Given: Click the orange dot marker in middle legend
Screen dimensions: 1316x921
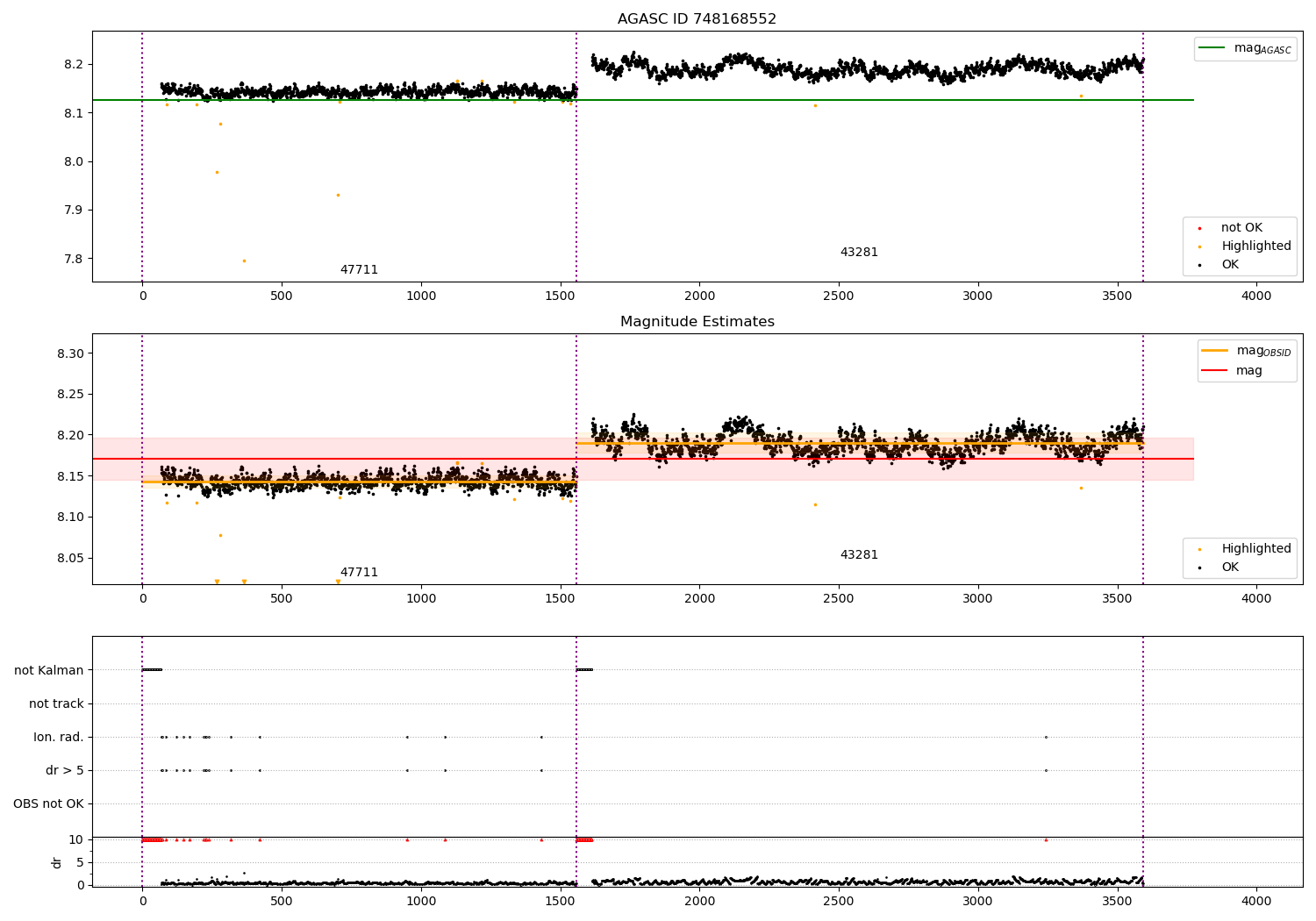Looking at the screenshot, I should (x=1199, y=550).
